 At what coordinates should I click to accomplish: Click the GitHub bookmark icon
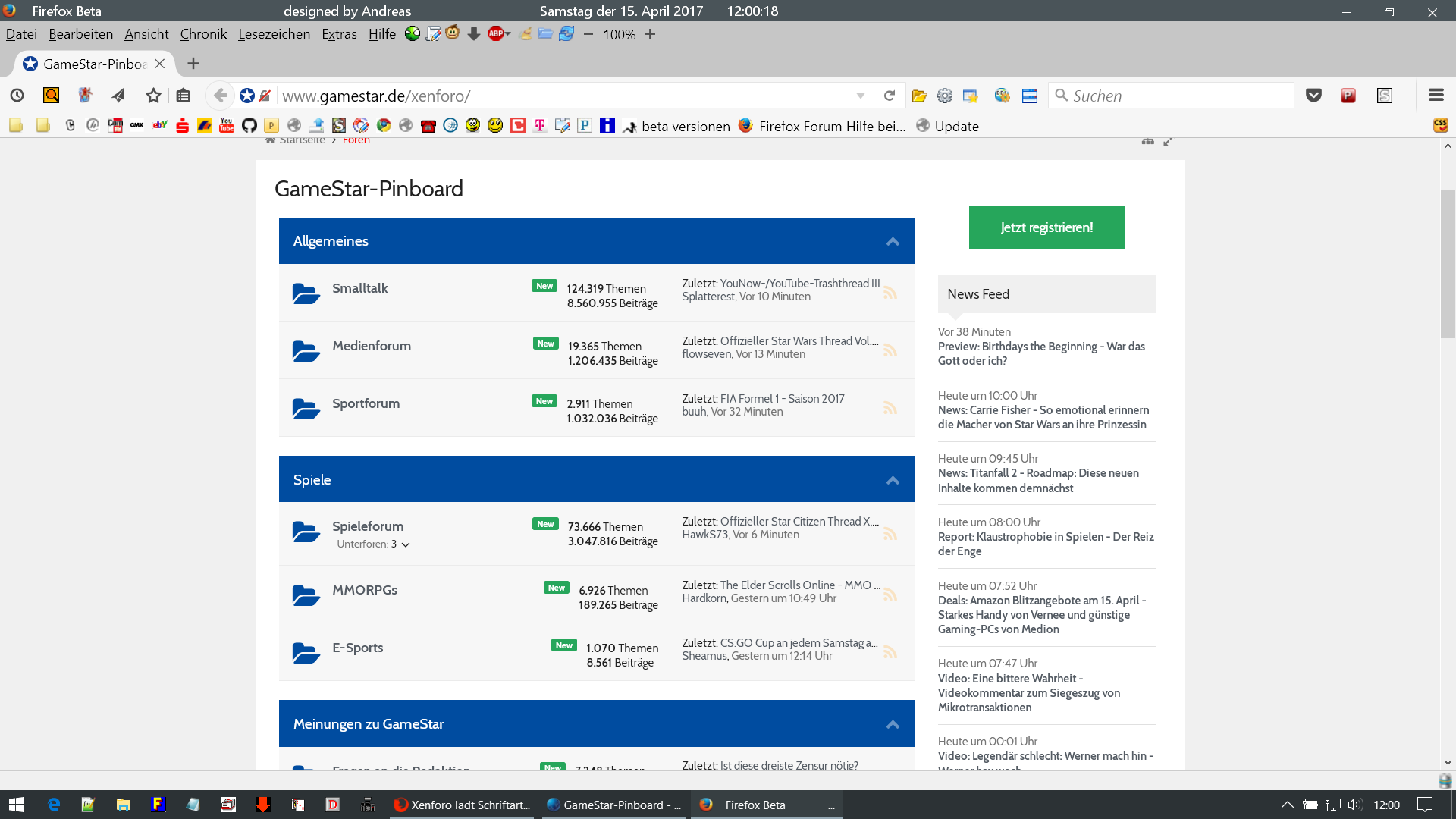249,126
